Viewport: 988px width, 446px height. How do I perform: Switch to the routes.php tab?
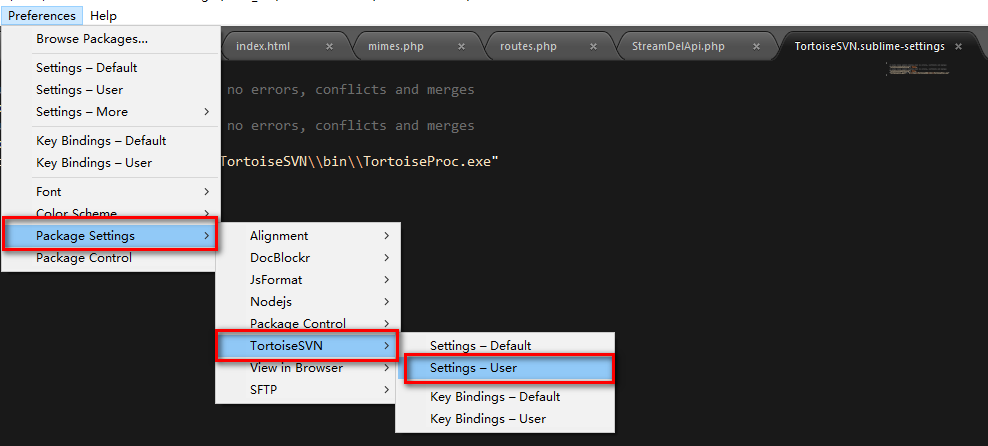coord(528,47)
